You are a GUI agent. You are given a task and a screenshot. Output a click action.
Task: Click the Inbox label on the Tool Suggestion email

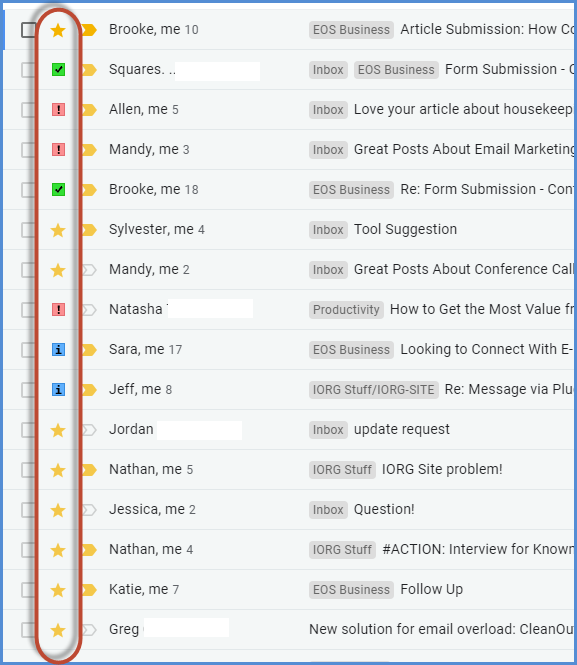[x=328, y=230]
